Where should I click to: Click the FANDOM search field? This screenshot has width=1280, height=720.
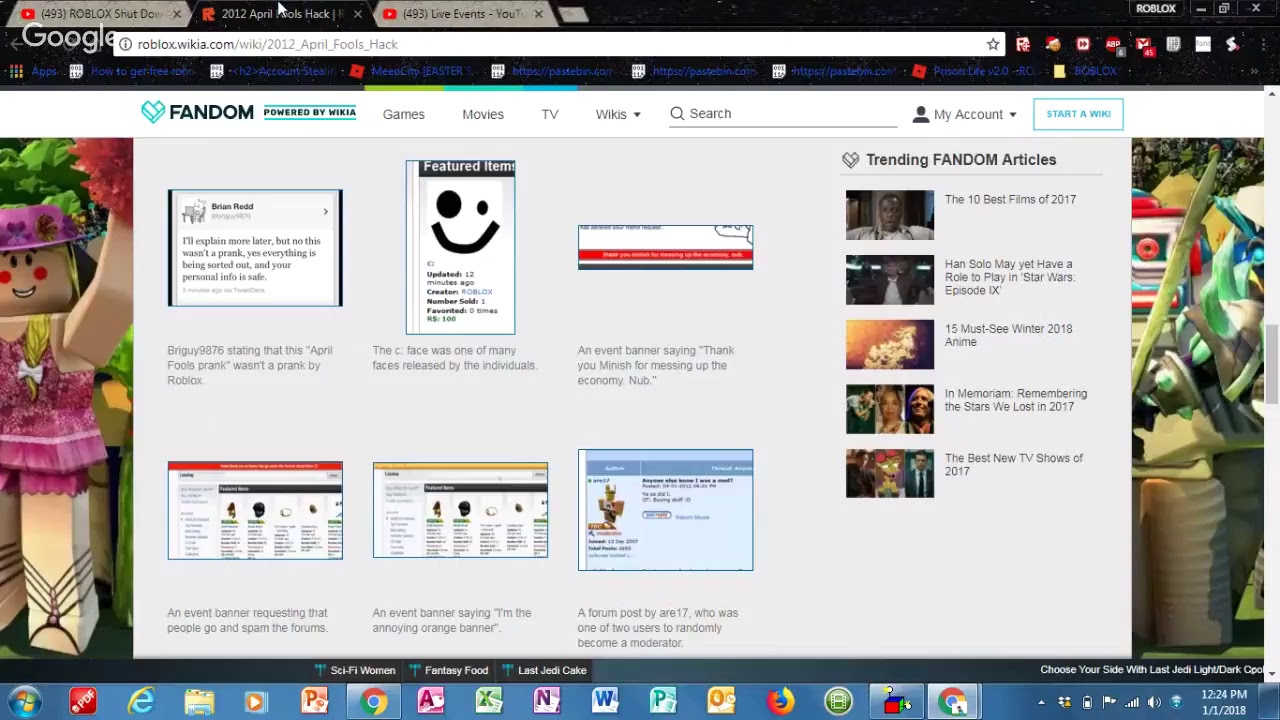785,114
